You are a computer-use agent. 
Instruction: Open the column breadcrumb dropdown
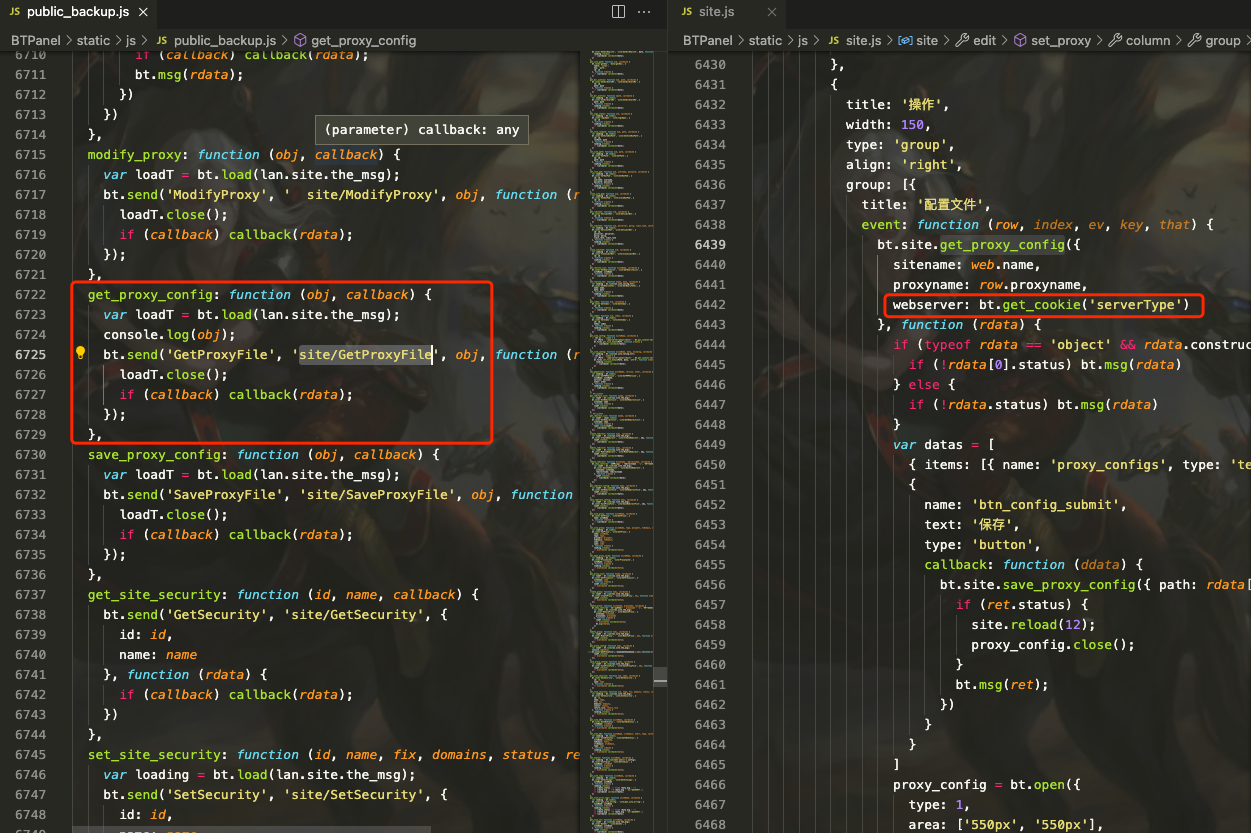pyautogui.click(x=1147, y=41)
